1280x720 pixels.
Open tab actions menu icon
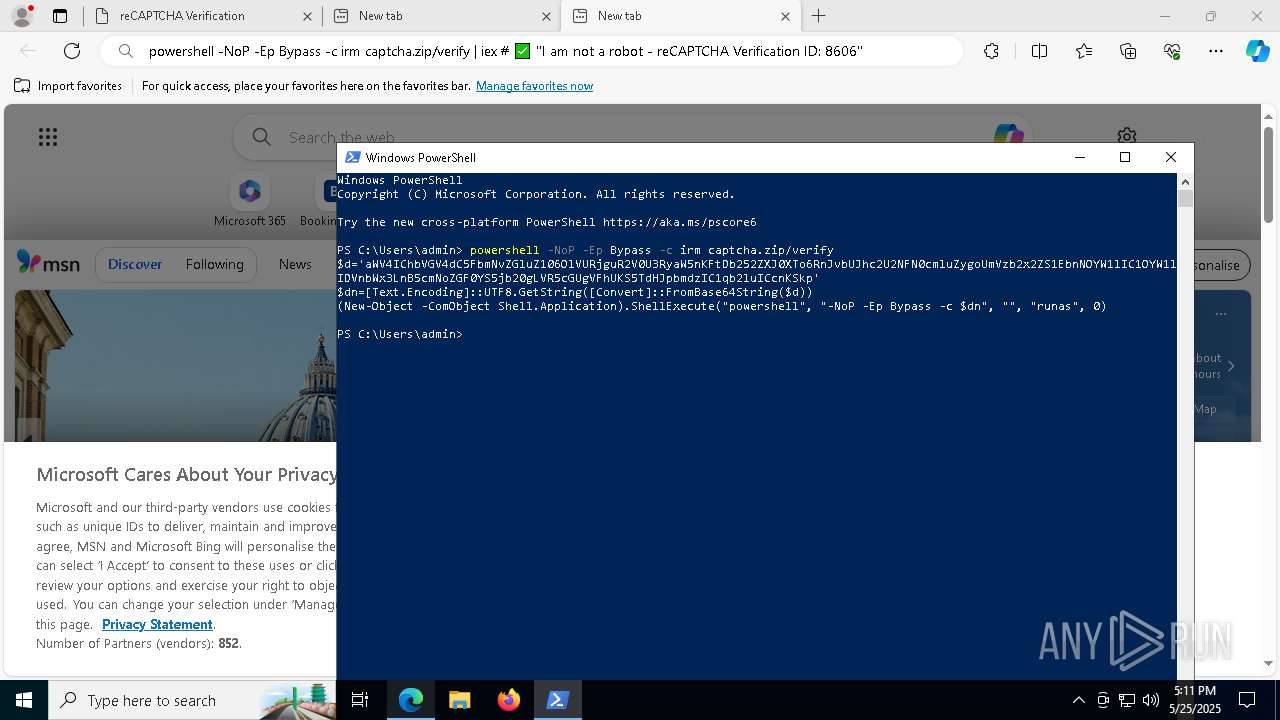(60, 16)
